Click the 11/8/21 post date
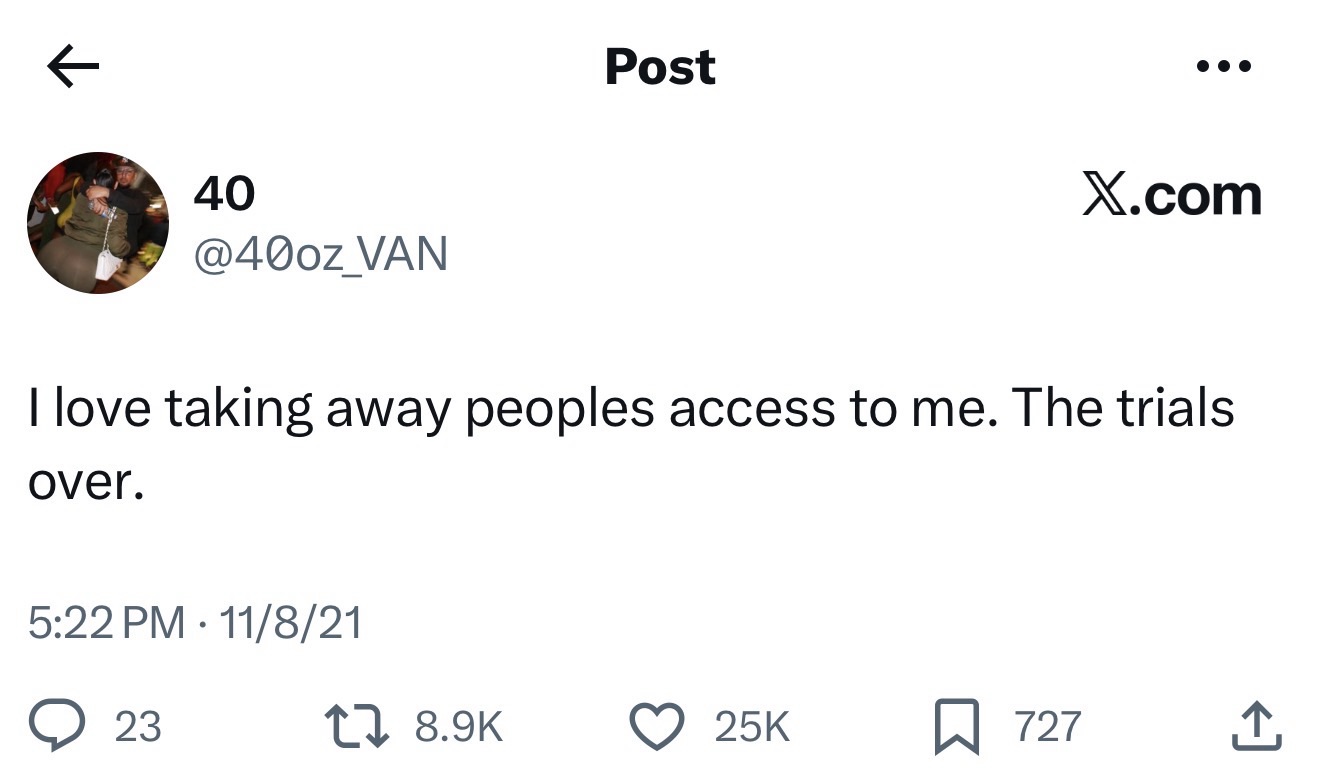The height and width of the screenshot is (777, 1320). (x=290, y=624)
